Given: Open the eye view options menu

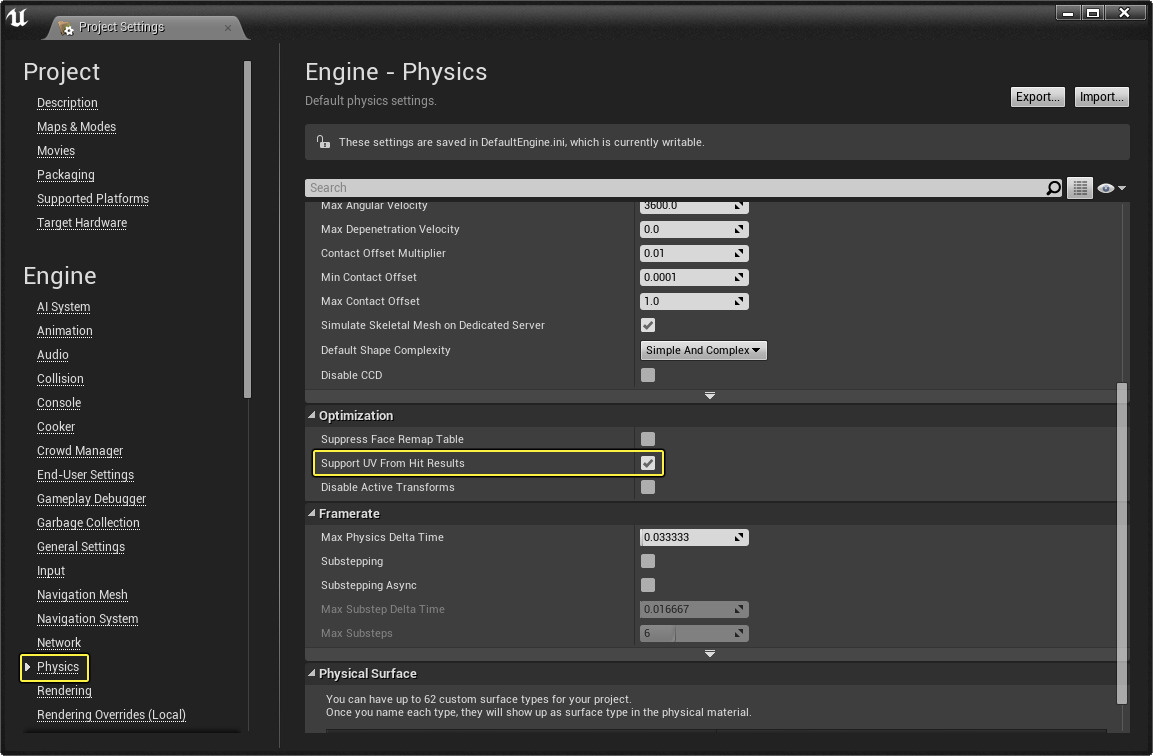Looking at the screenshot, I should click(1111, 188).
